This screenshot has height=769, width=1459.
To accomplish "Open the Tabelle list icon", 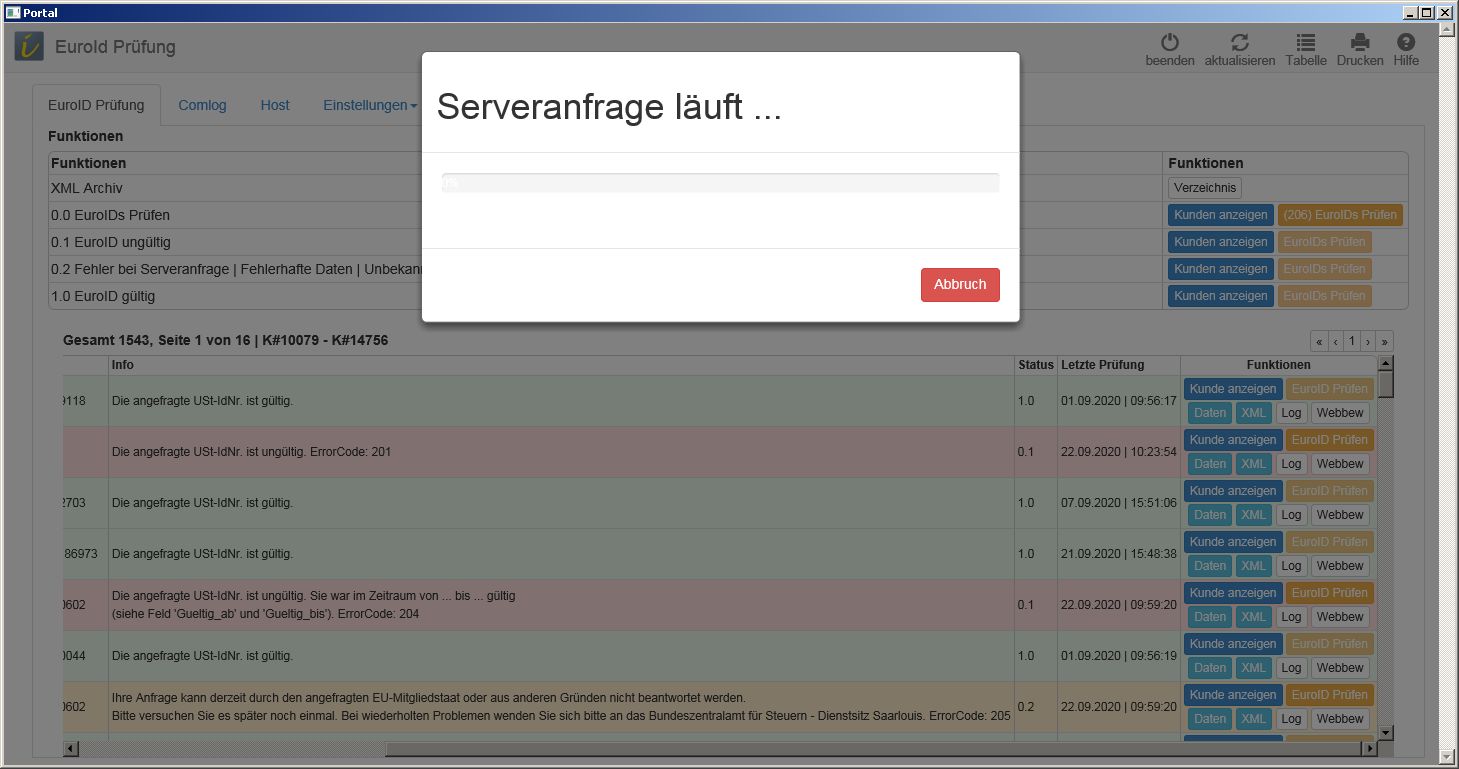I will 1305,43.
